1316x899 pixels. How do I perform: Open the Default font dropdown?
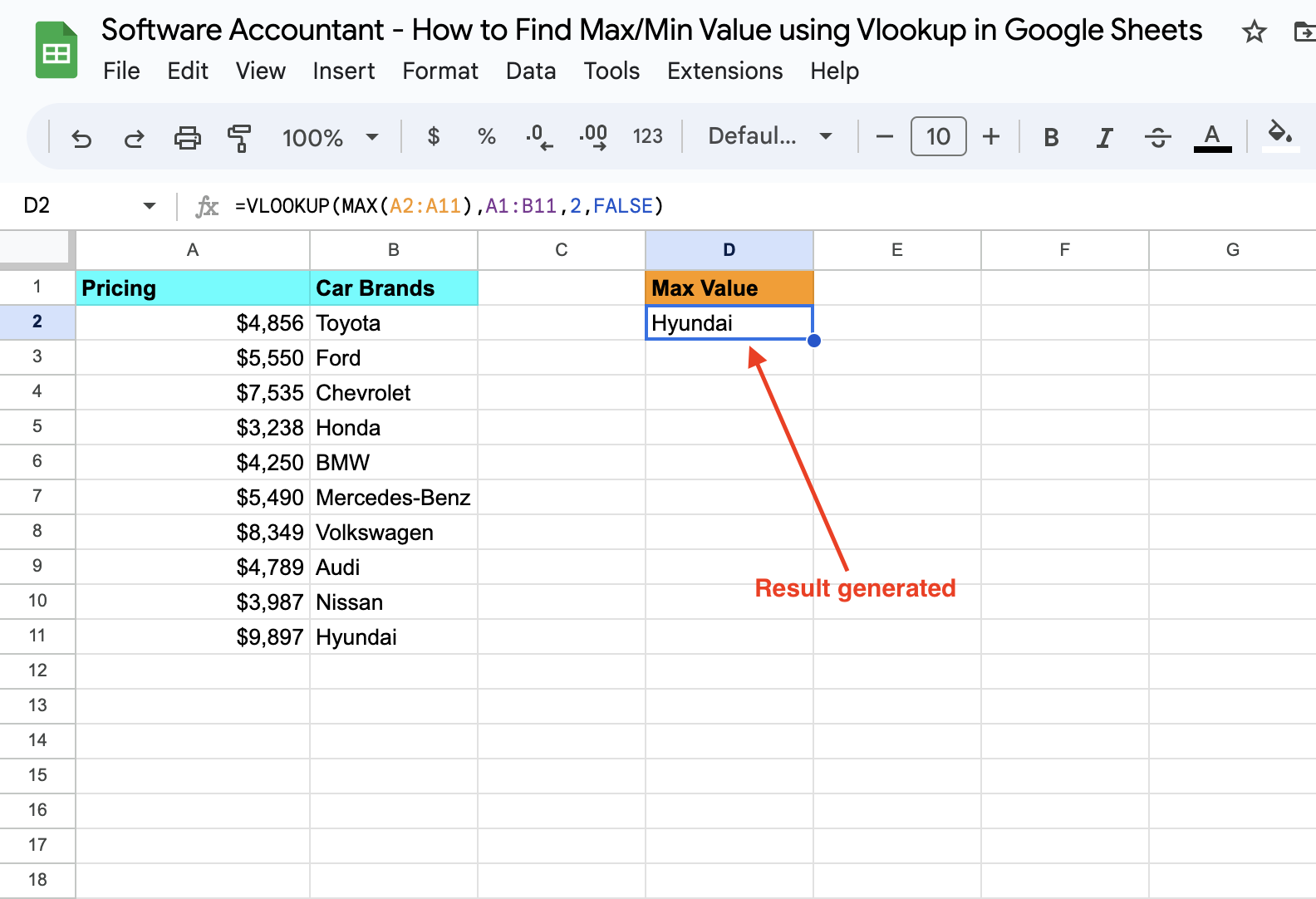click(x=770, y=136)
